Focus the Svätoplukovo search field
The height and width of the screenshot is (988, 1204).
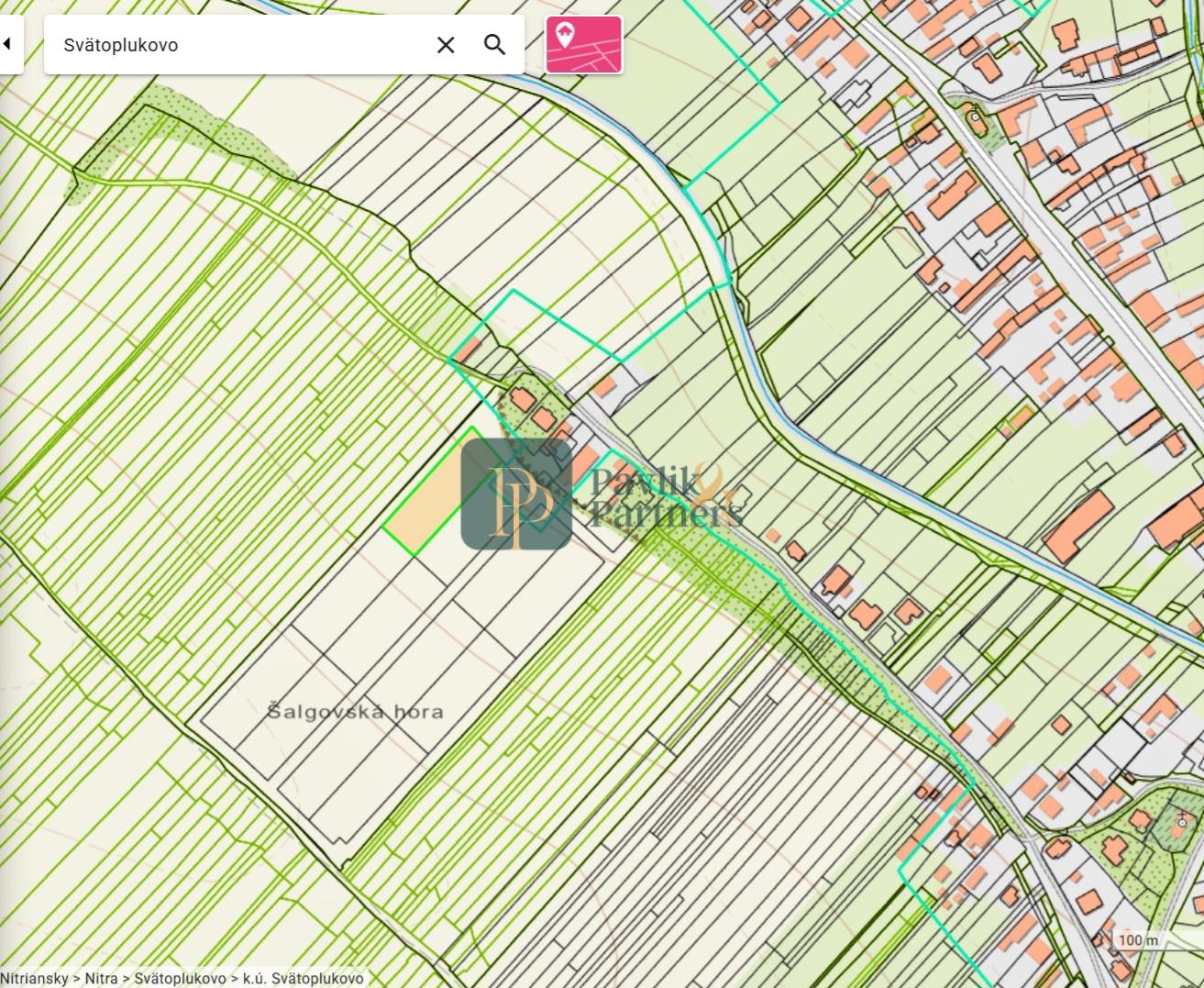pyautogui.click(x=240, y=45)
